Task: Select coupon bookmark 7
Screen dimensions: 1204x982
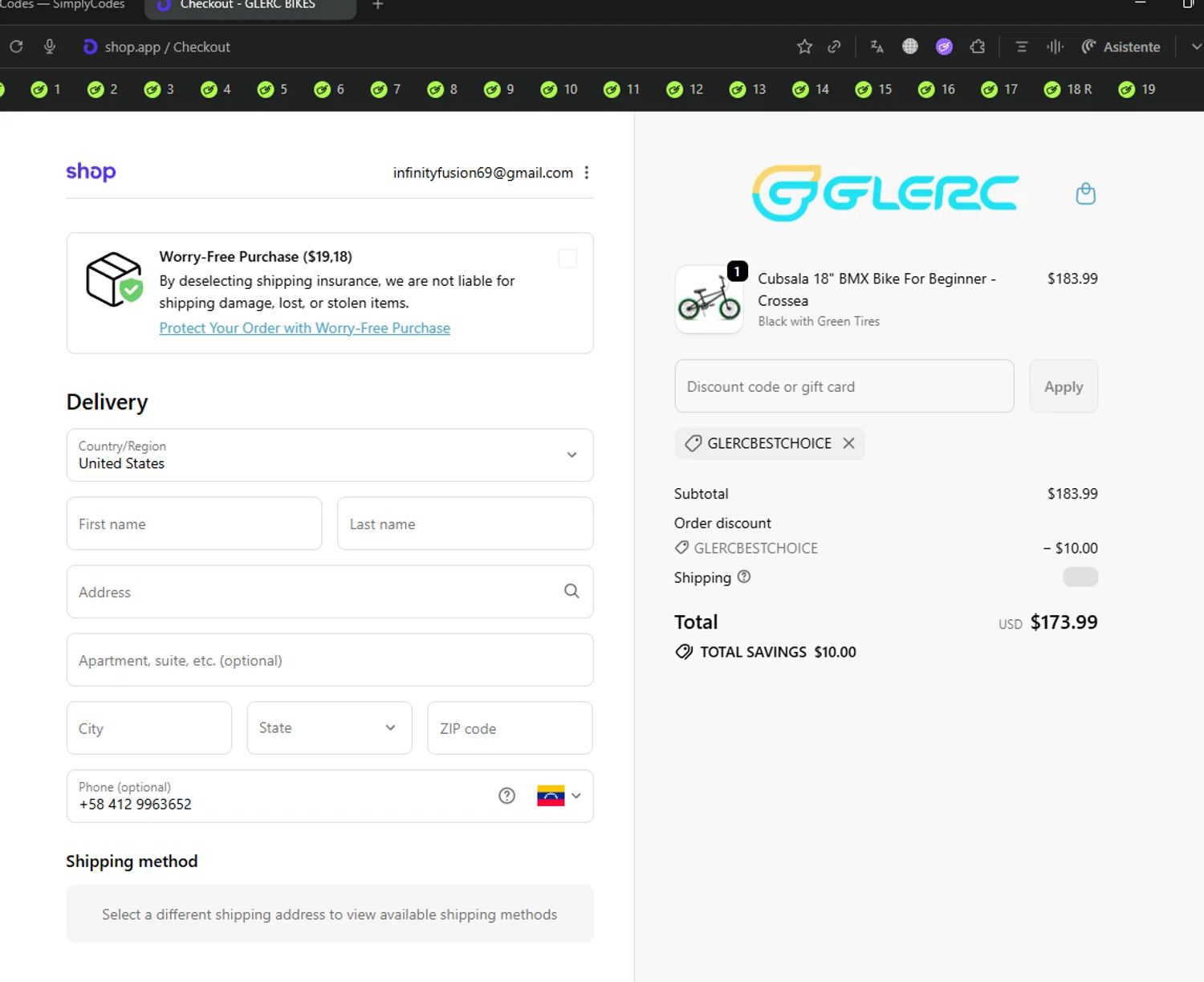Action: pyautogui.click(x=385, y=89)
